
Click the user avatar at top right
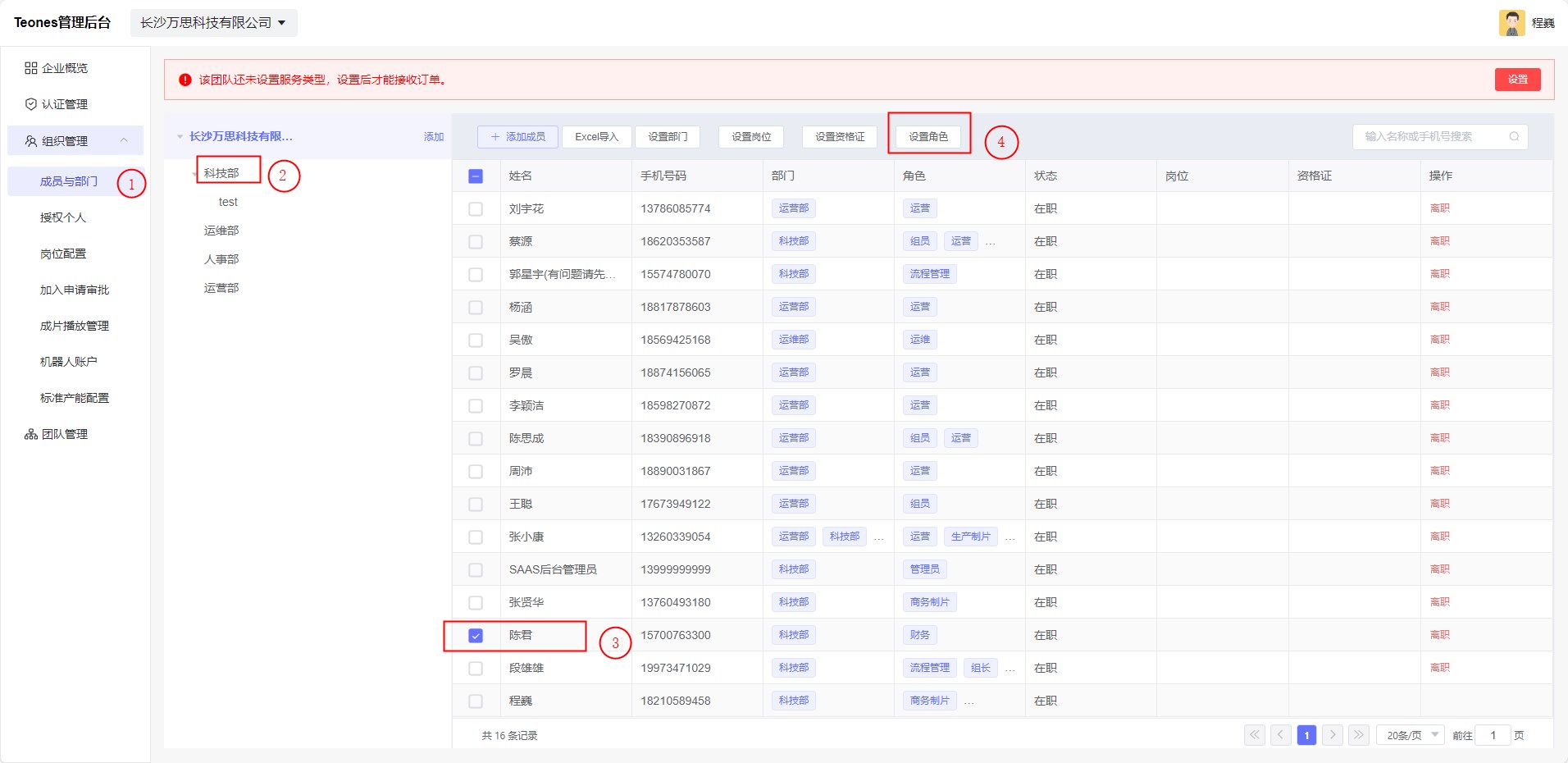click(x=1511, y=23)
